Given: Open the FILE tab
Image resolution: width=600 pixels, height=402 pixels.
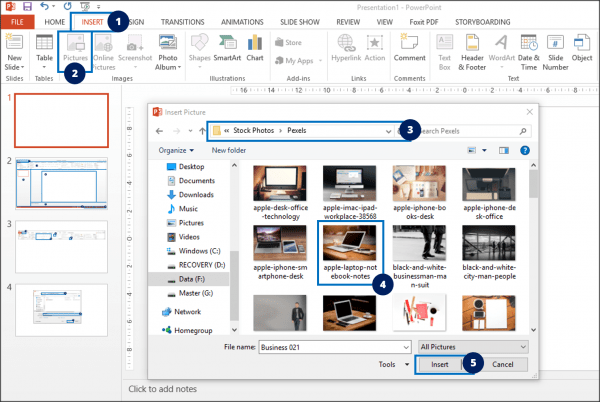Looking at the screenshot, I should (x=18, y=20).
